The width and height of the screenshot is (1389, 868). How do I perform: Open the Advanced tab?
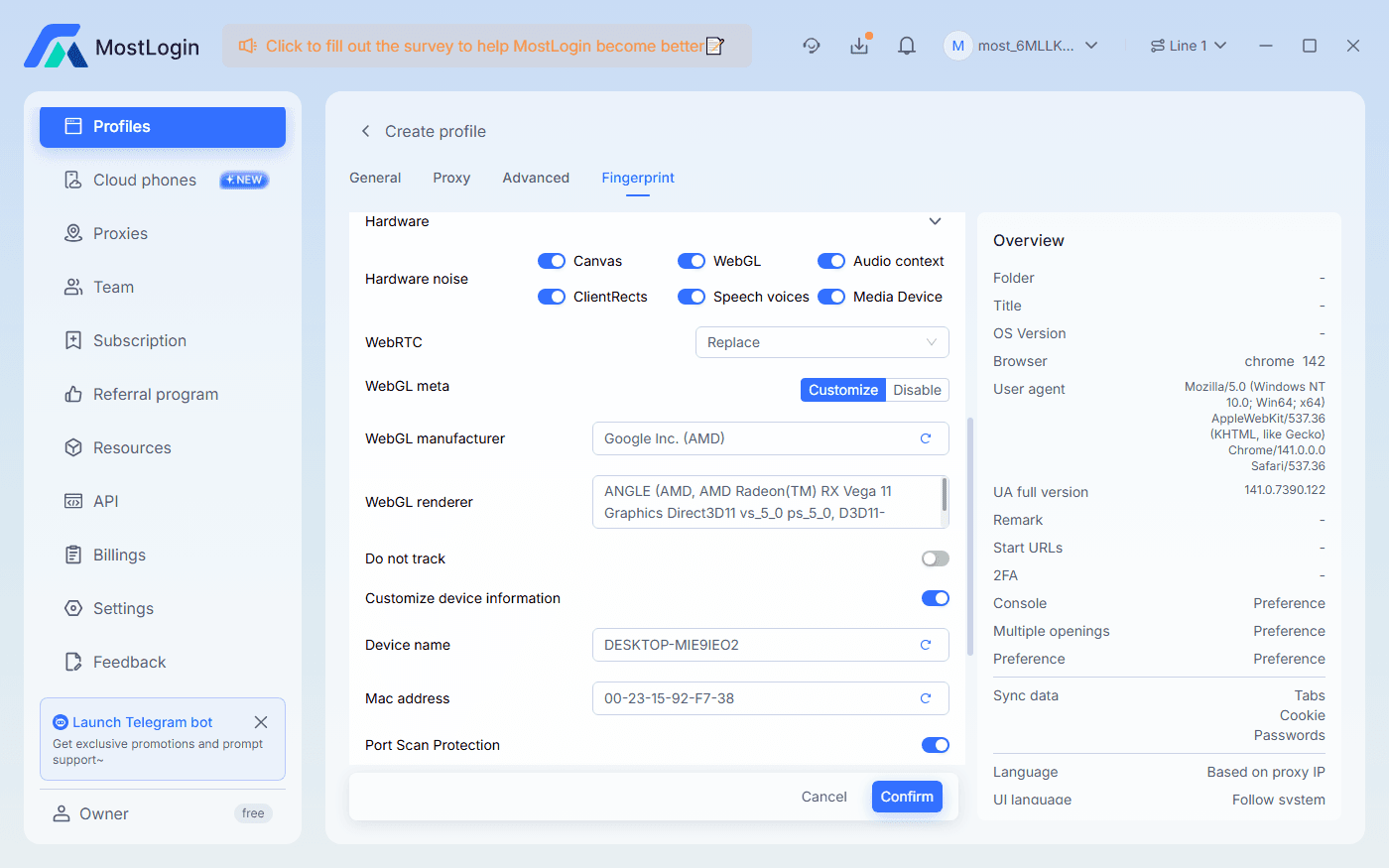pyautogui.click(x=536, y=178)
